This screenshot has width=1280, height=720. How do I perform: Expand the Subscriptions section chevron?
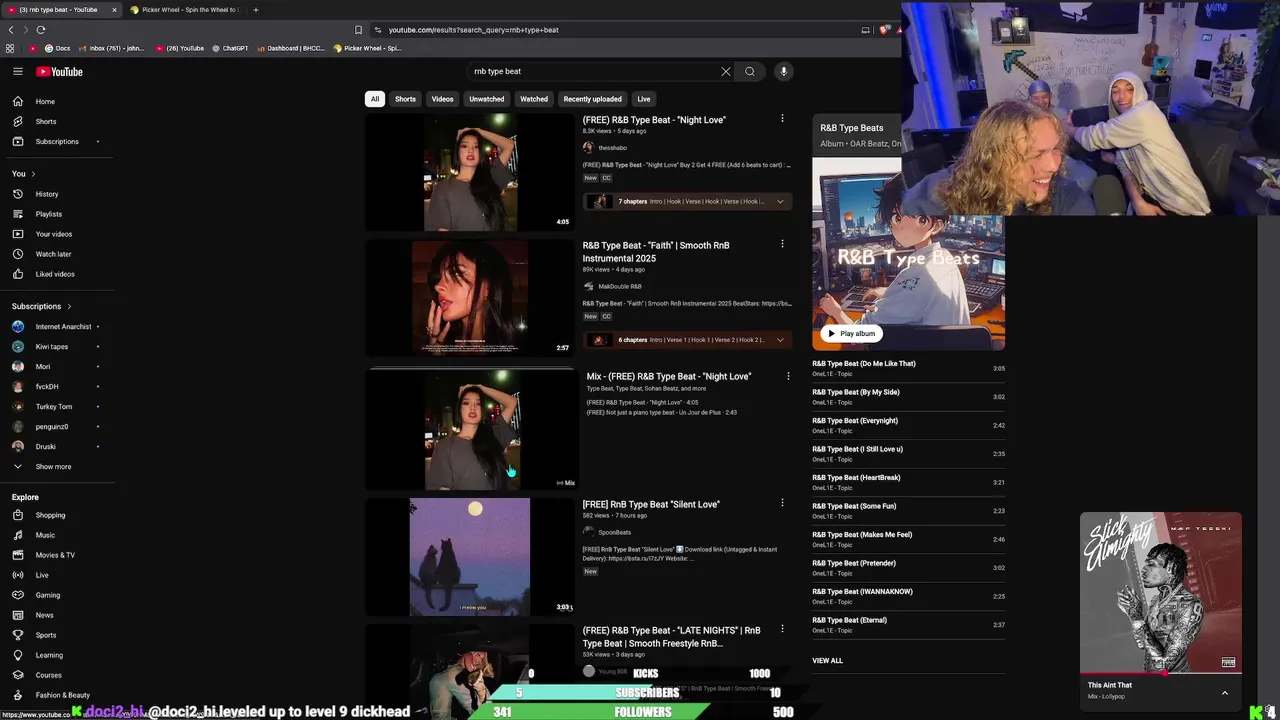[x=69, y=306]
